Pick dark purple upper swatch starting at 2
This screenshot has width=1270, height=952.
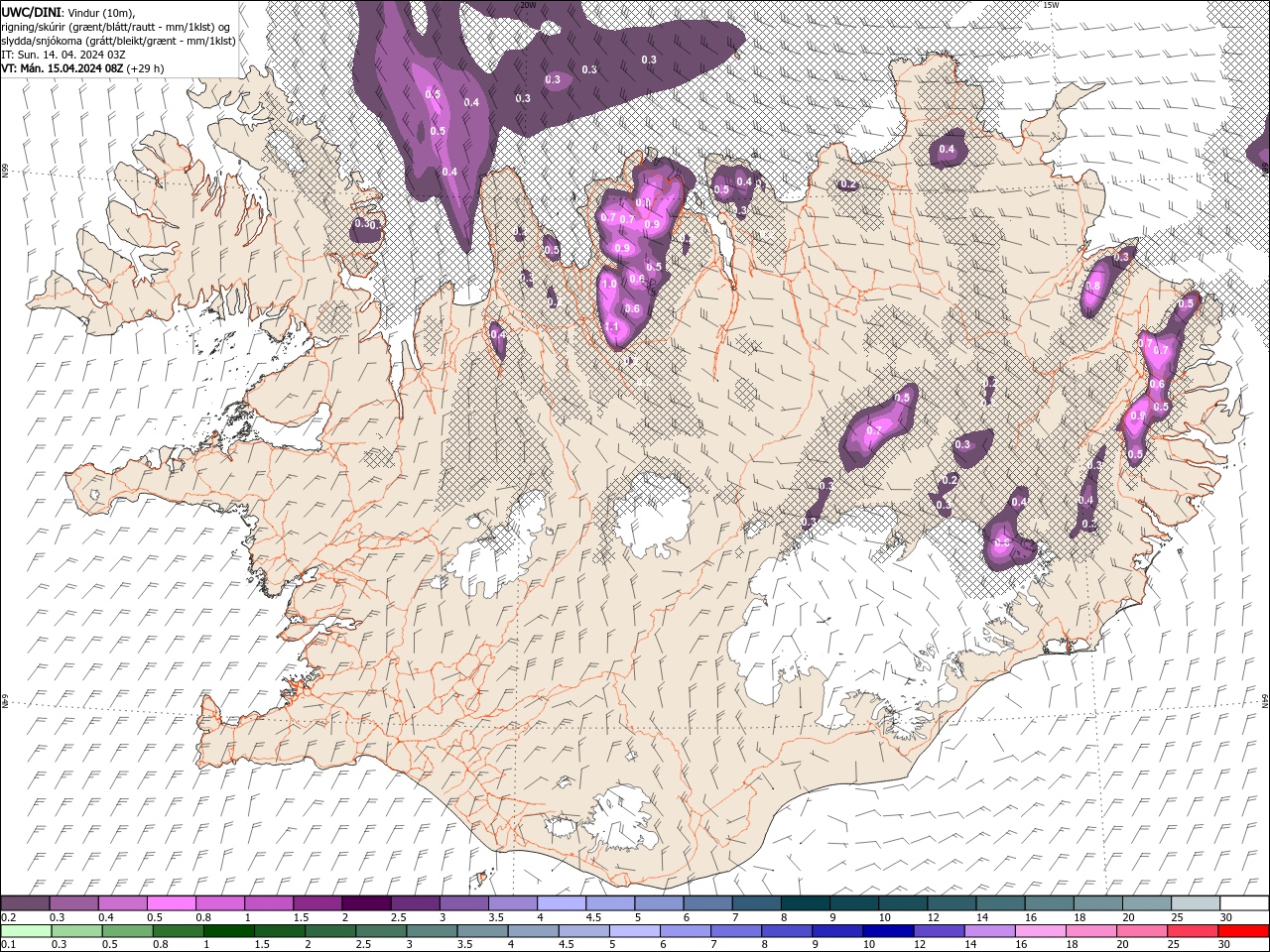click(x=366, y=903)
